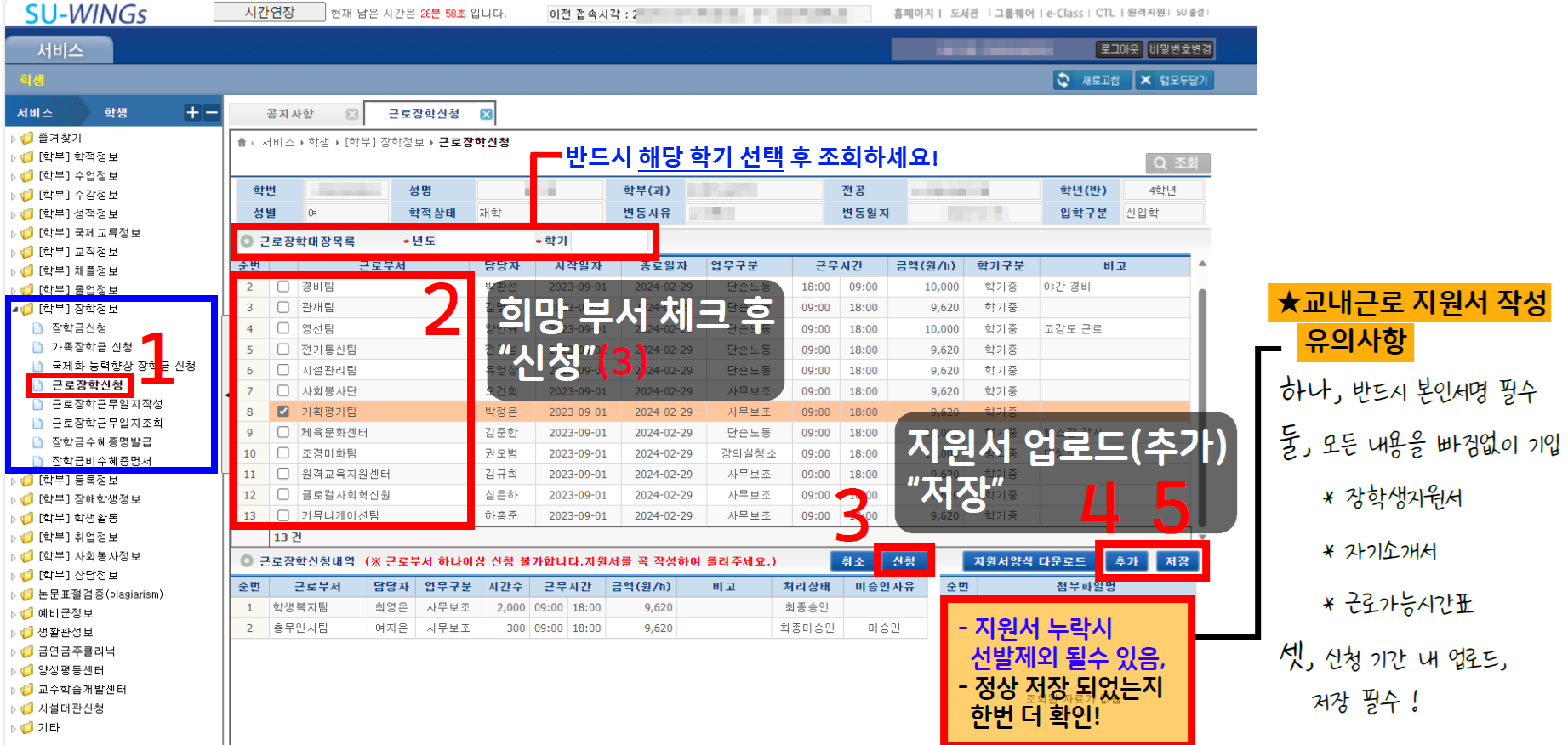Tick the checkbox for 체육문화센터
This screenshot has height=745, width=1568.
pyautogui.click(x=283, y=432)
